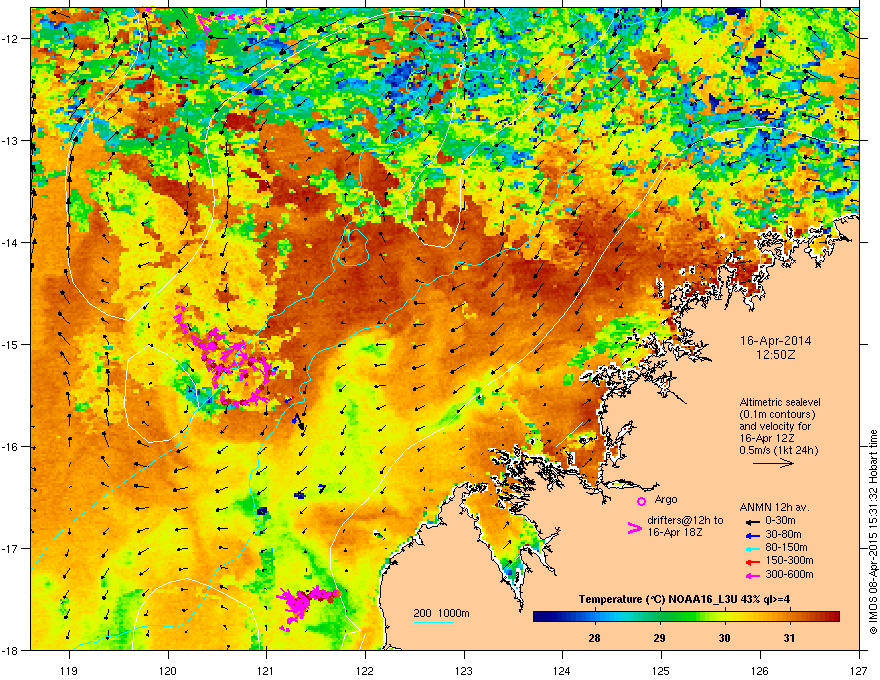Click the magenta Argo circle legend symbol
The height and width of the screenshot is (680, 880).
[x=641, y=502]
